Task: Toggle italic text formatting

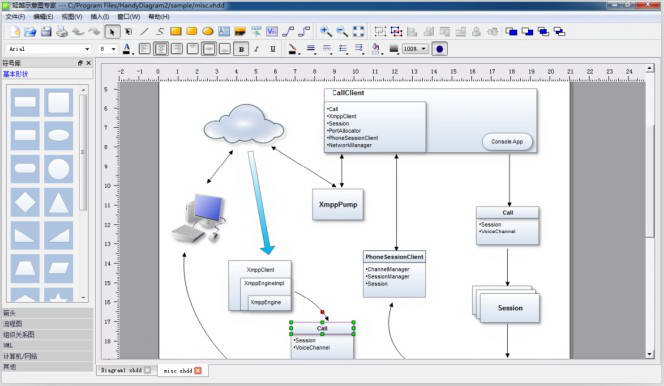Action: click(x=257, y=49)
